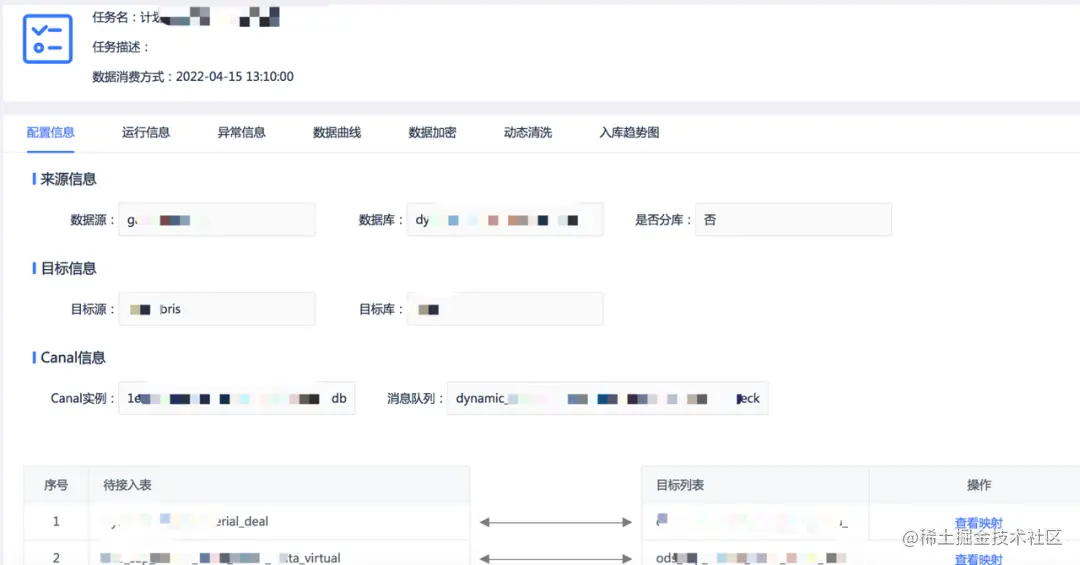Switch to the 数据曲线 tab
The width and height of the screenshot is (1080, 565).
coord(337,132)
